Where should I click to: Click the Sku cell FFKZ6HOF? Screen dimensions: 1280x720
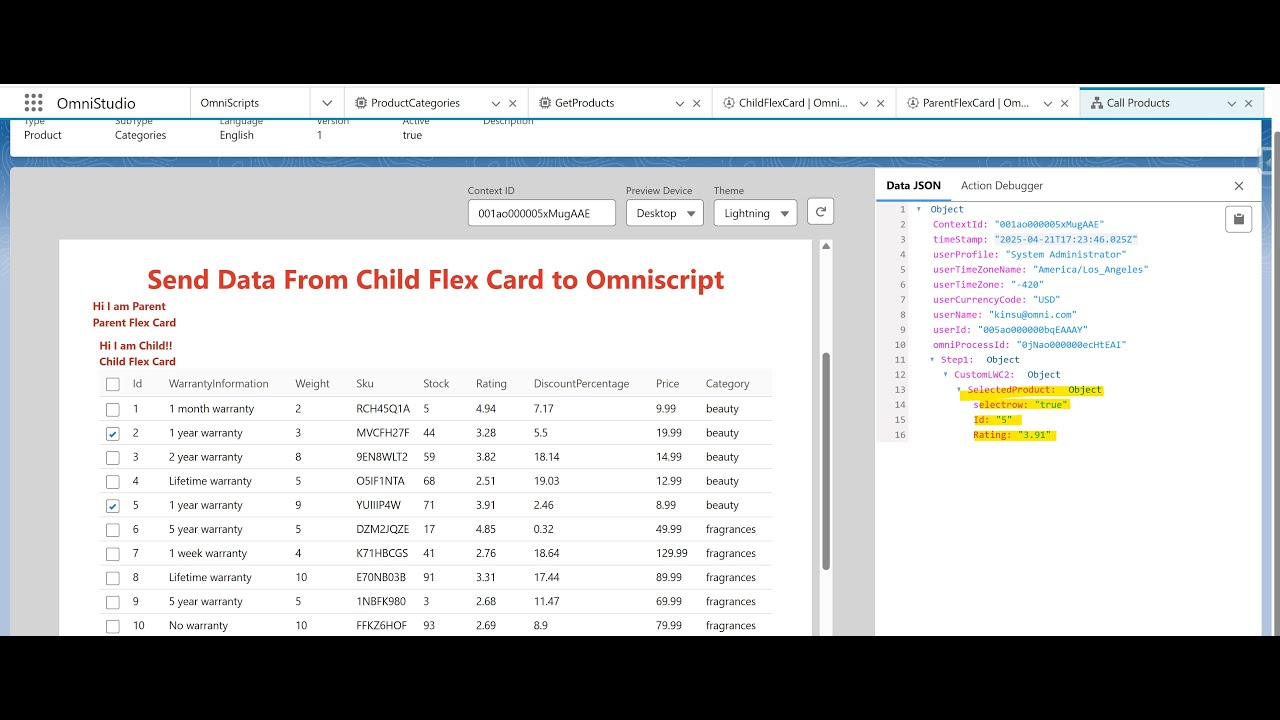[382, 626]
